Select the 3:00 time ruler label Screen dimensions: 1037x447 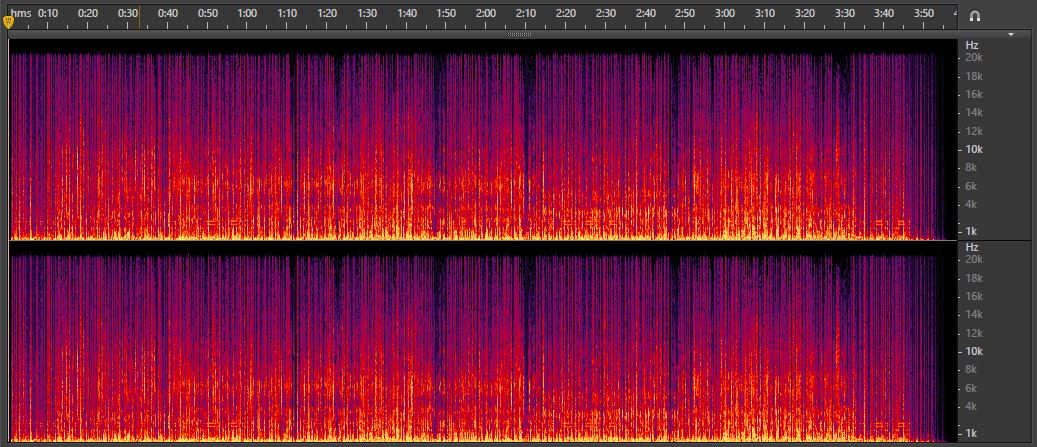coord(725,13)
